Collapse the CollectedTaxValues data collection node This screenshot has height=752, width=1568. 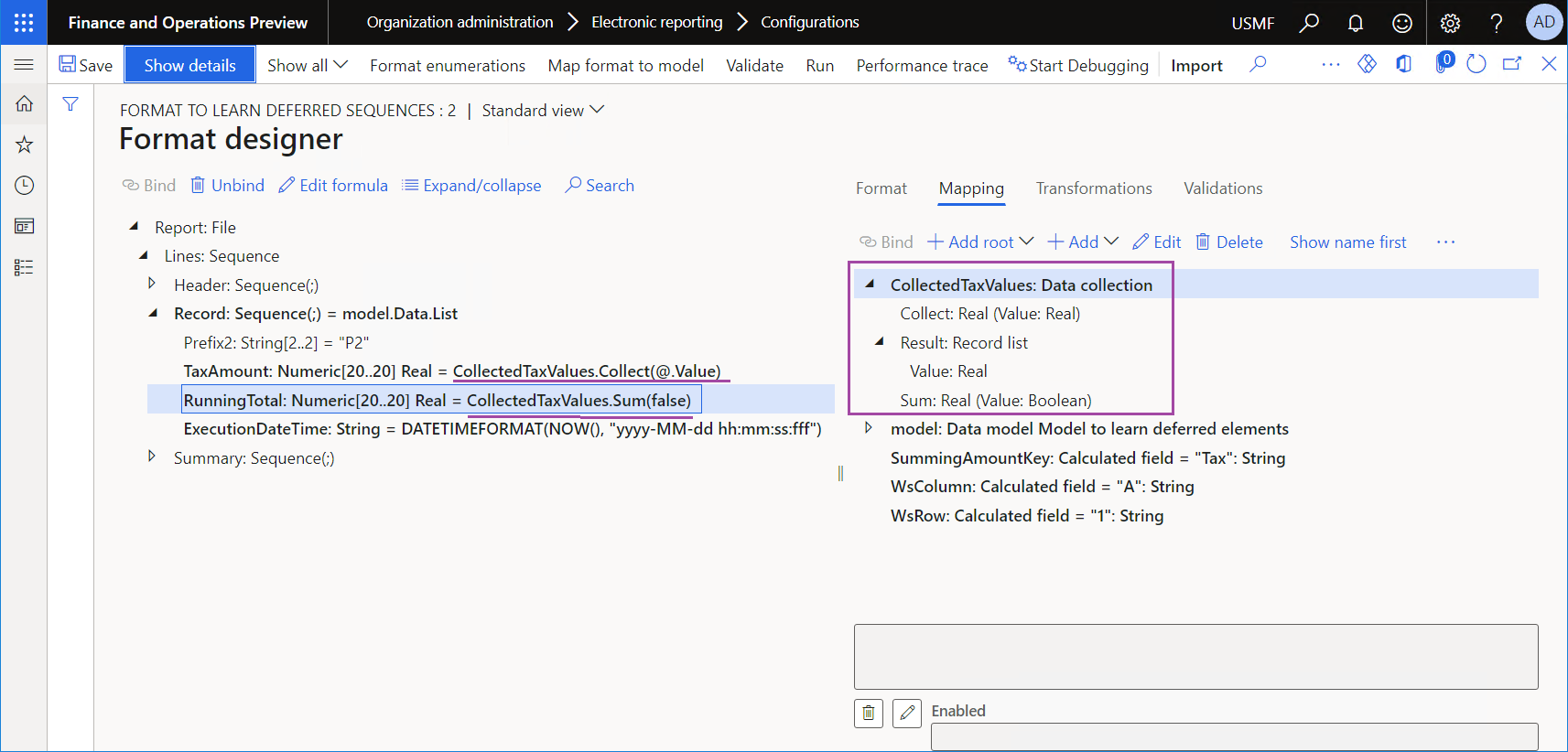[x=870, y=284]
